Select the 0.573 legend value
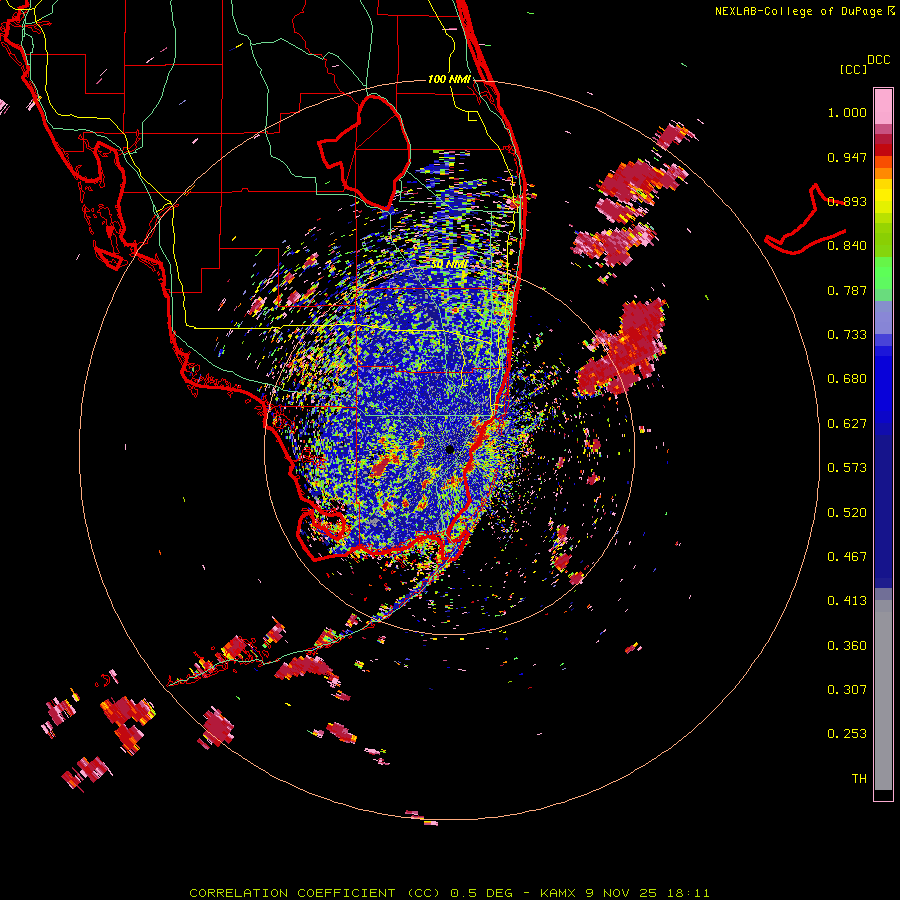Image resolution: width=900 pixels, height=900 pixels. tap(847, 468)
